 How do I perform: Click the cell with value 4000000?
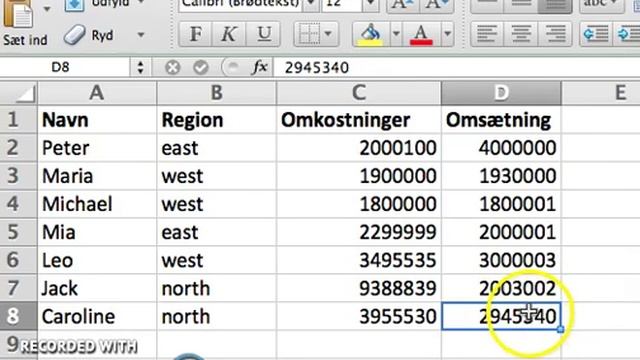(x=501, y=148)
